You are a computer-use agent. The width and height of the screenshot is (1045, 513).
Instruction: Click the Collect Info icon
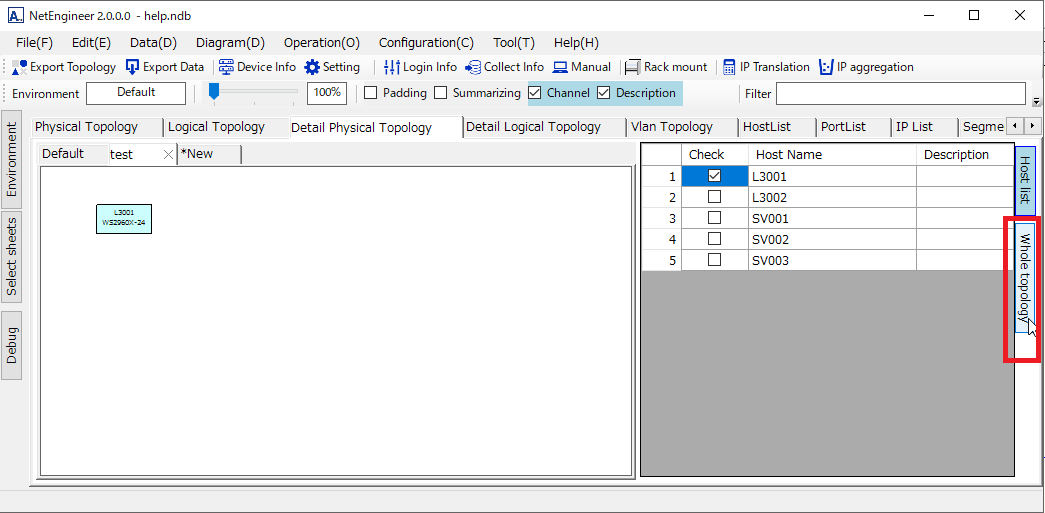pos(473,67)
